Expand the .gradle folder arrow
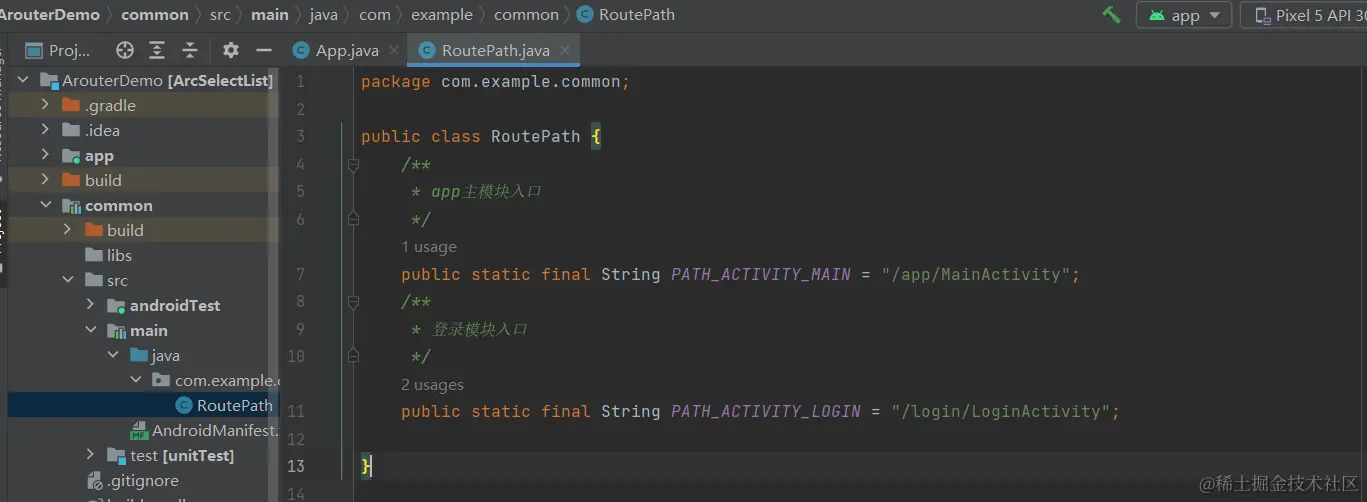This screenshot has height=502, width=1367. click(x=45, y=105)
